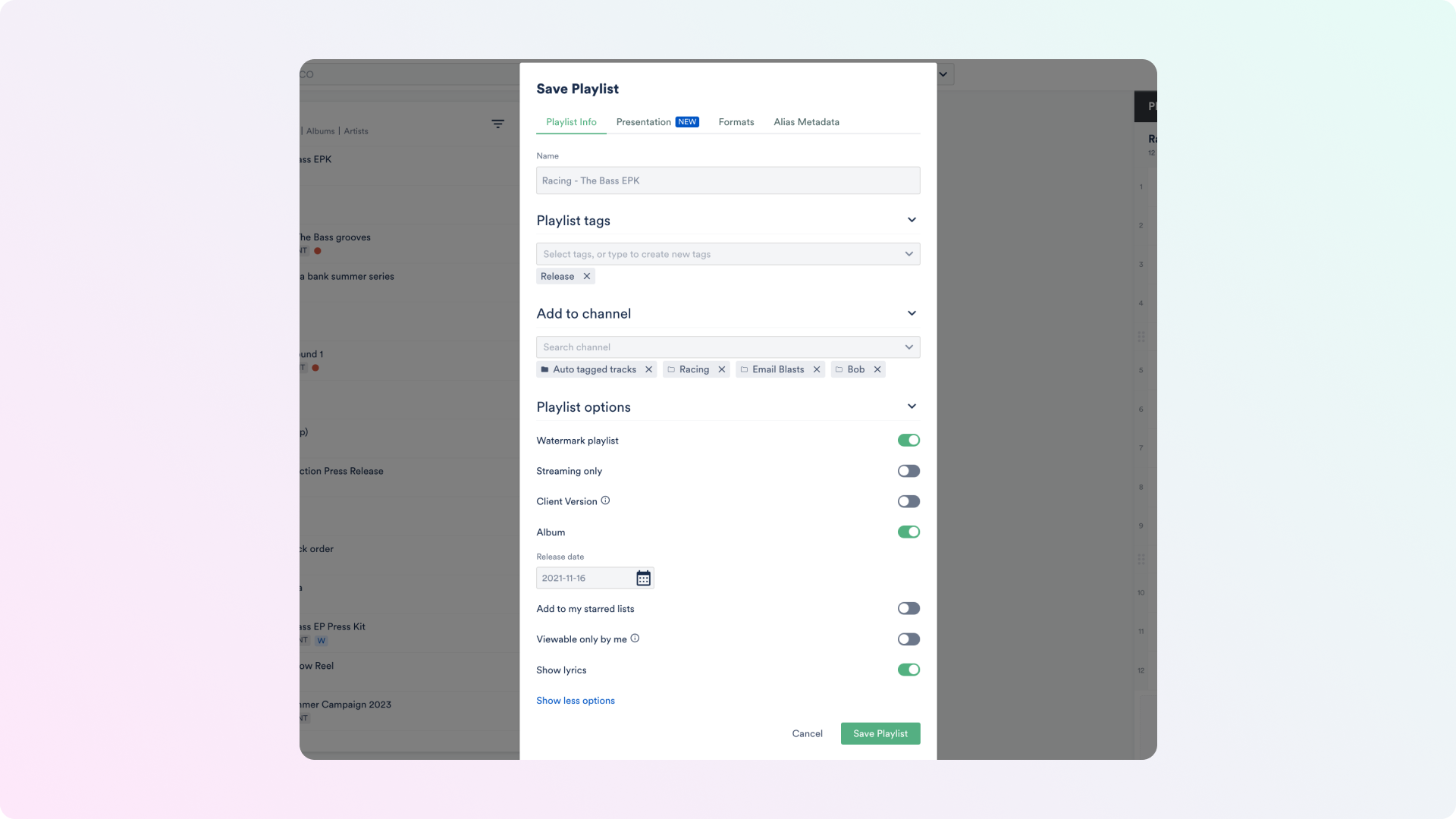1456x819 pixels.
Task: Open the release date calendar picker
Action: [x=643, y=579]
